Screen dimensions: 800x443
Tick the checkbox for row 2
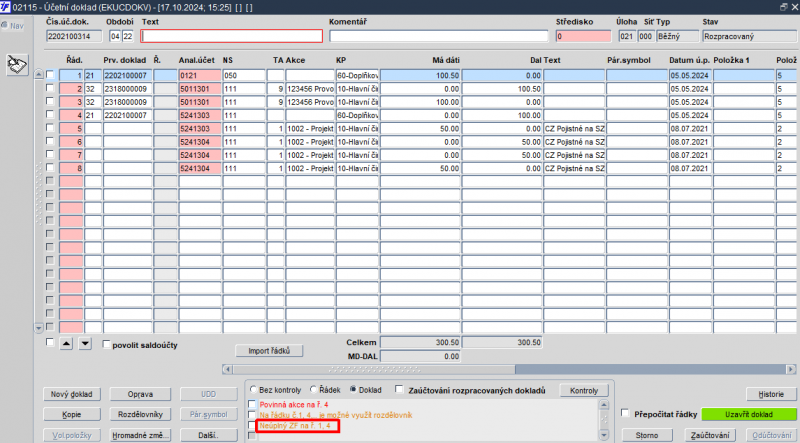point(50,88)
